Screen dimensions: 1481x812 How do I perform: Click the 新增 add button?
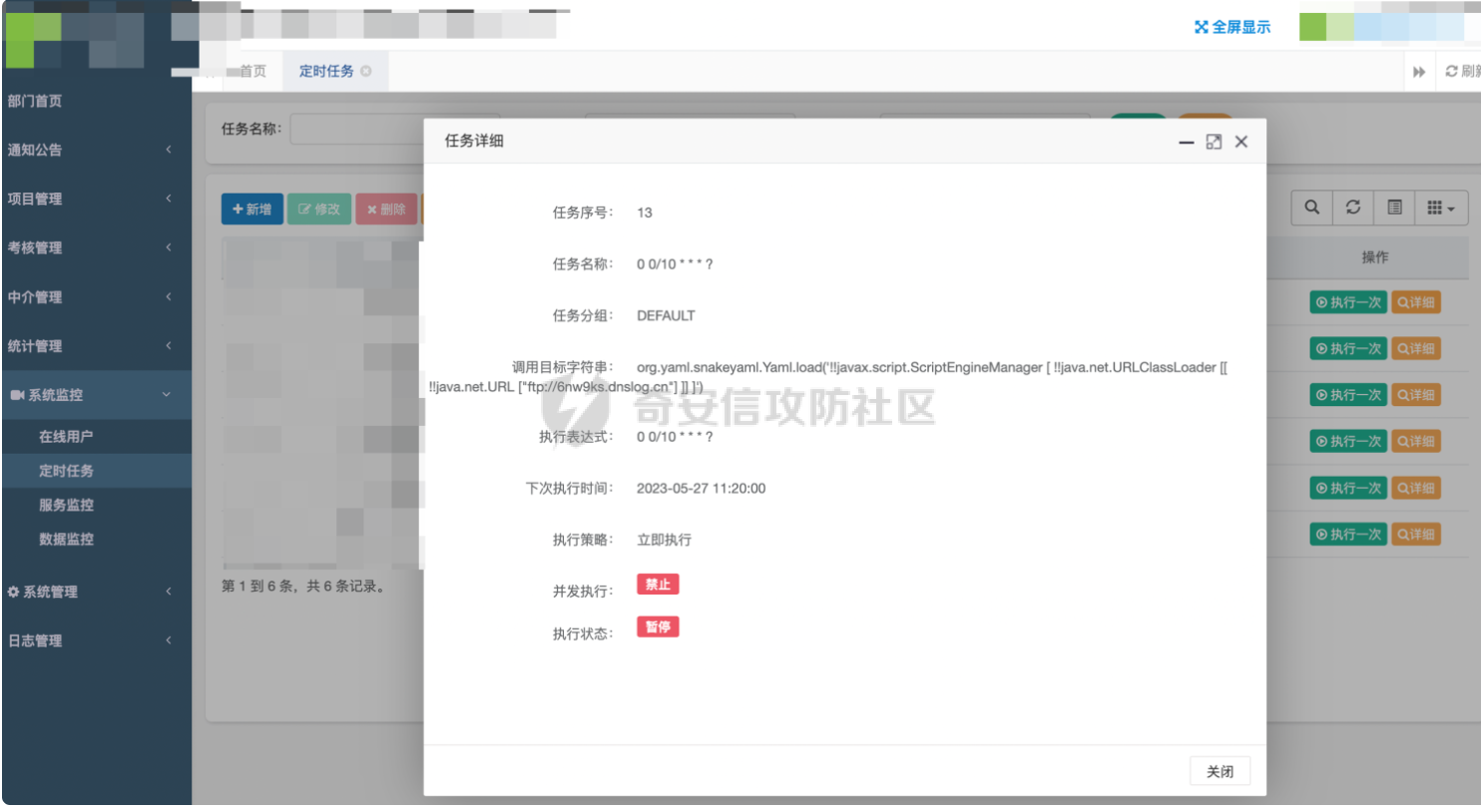(252, 209)
